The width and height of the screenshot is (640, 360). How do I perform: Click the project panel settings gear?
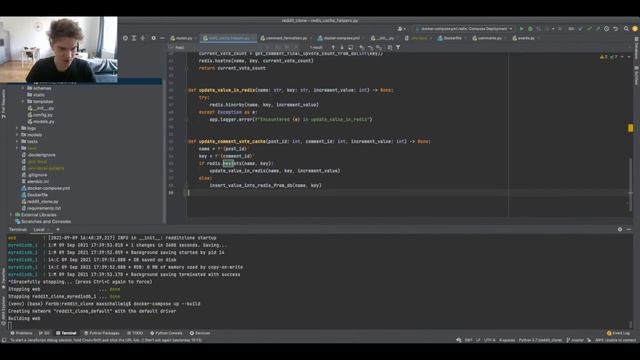click(153, 38)
